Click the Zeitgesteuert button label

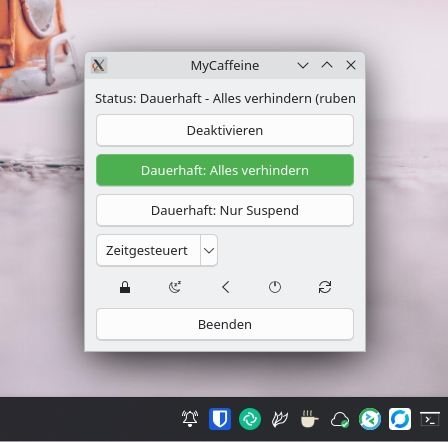point(148,250)
